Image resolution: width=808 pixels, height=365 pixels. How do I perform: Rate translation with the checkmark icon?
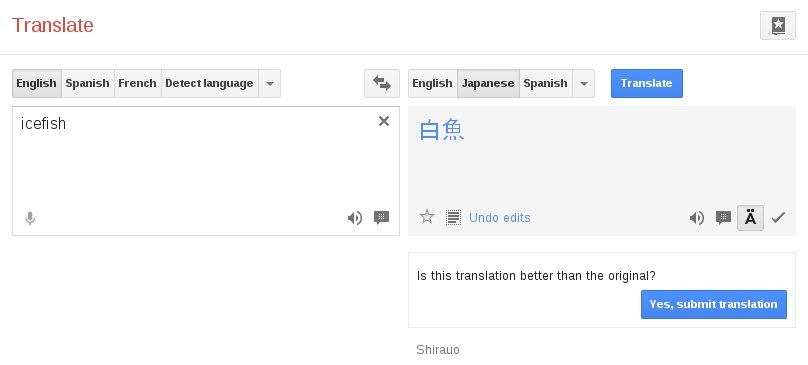click(x=778, y=218)
